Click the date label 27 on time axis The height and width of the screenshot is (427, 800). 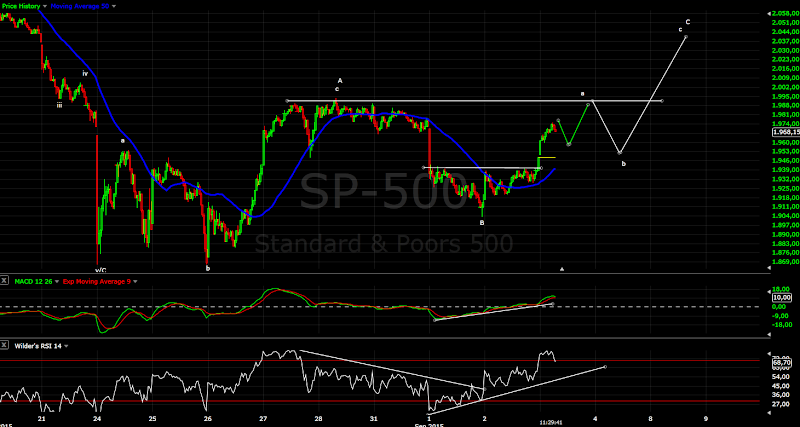click(263, 418)
